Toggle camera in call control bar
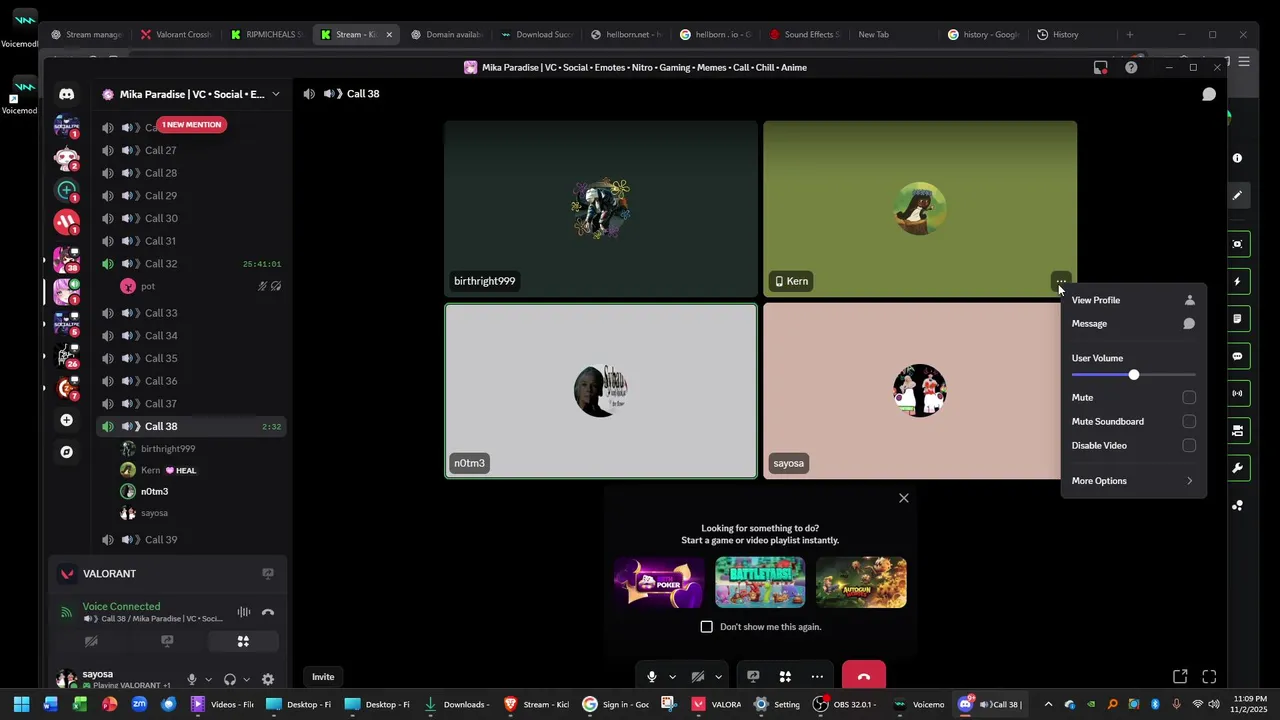Screen dimensions: 1280x720 [x=698, y=677]
